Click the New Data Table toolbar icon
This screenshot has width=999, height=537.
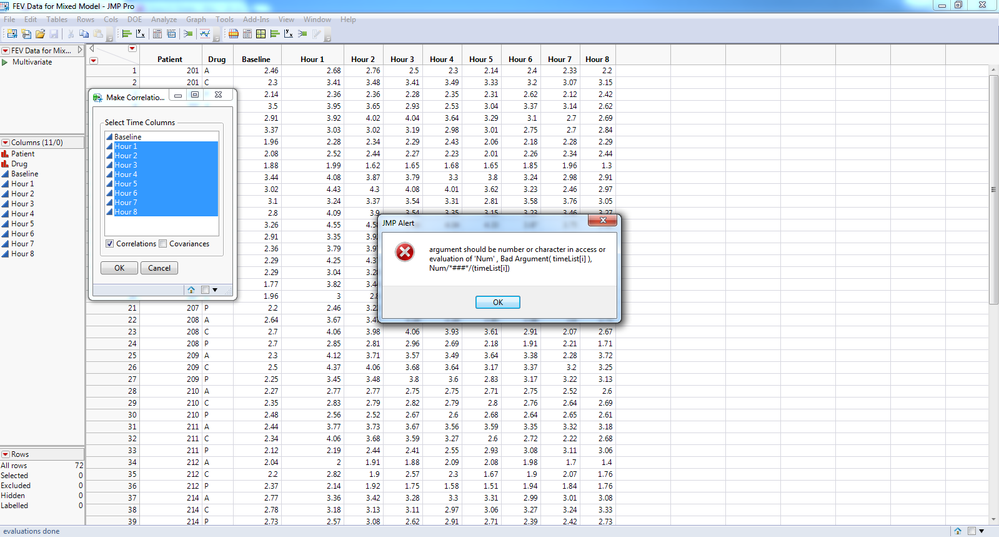pyautogui.click(x=12, y=34)
